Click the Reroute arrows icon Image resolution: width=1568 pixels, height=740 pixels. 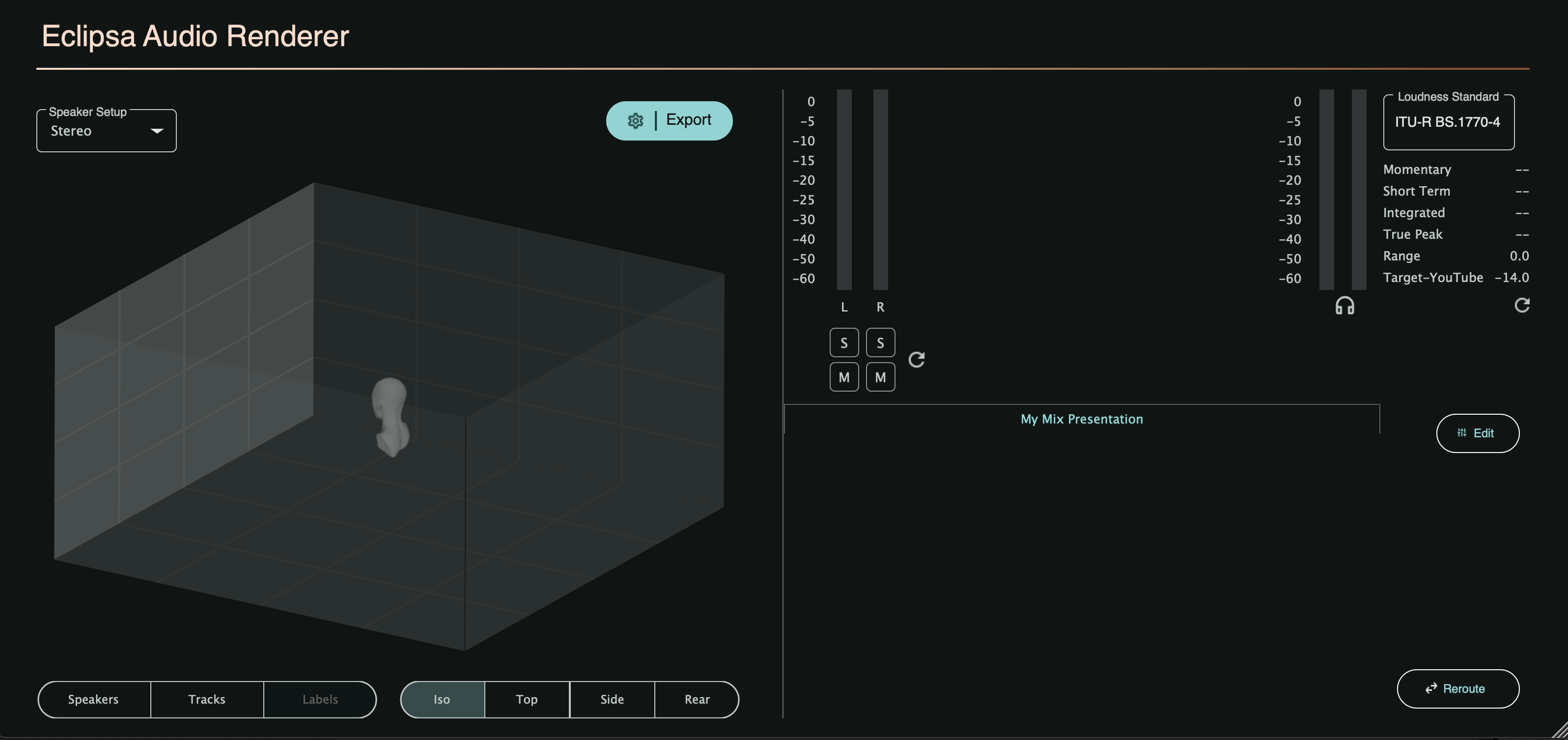tap(1430, 689)
